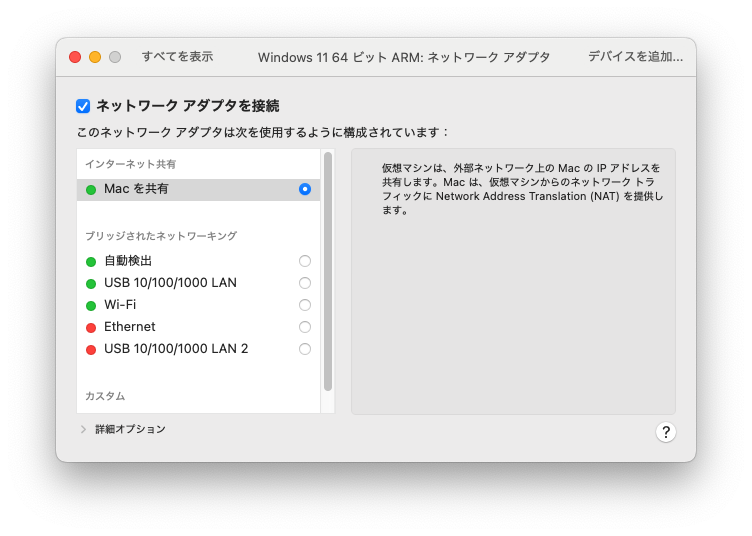Expand the 詳細オプション disclosure triangle
This screenshot has height=536, width=752.
83,429
